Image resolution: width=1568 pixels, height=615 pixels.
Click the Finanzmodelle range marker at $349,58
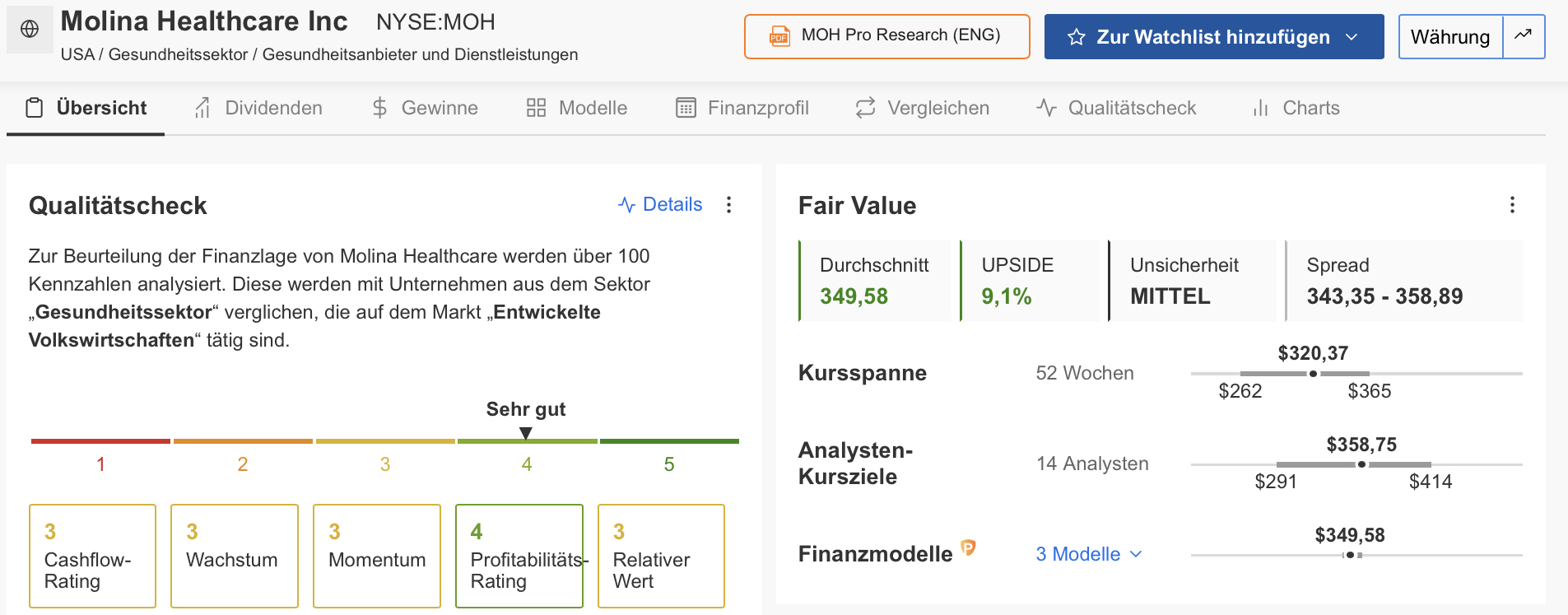point(1350,555)
